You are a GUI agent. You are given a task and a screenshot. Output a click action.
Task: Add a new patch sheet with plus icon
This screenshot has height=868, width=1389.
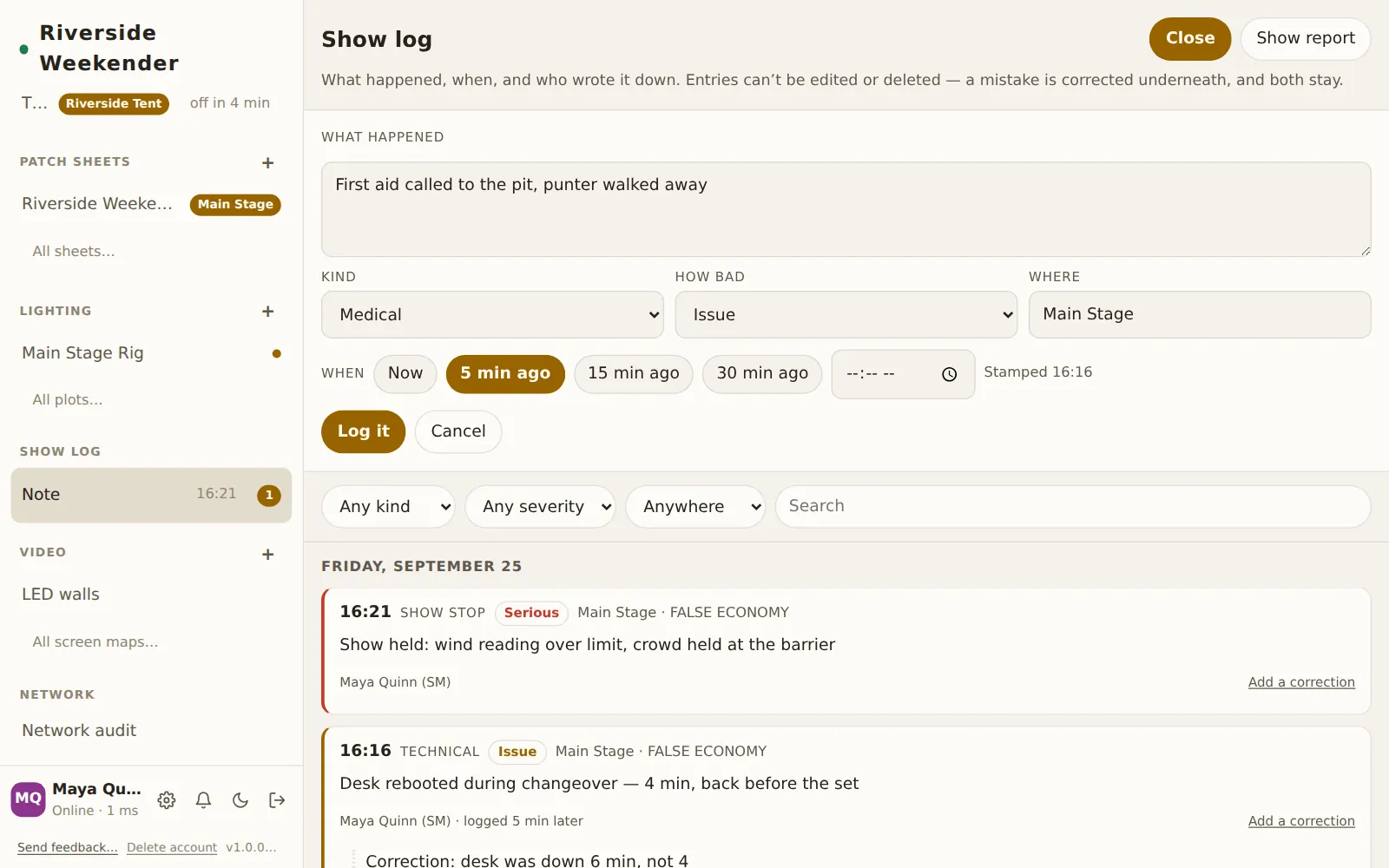pos(267,162)
